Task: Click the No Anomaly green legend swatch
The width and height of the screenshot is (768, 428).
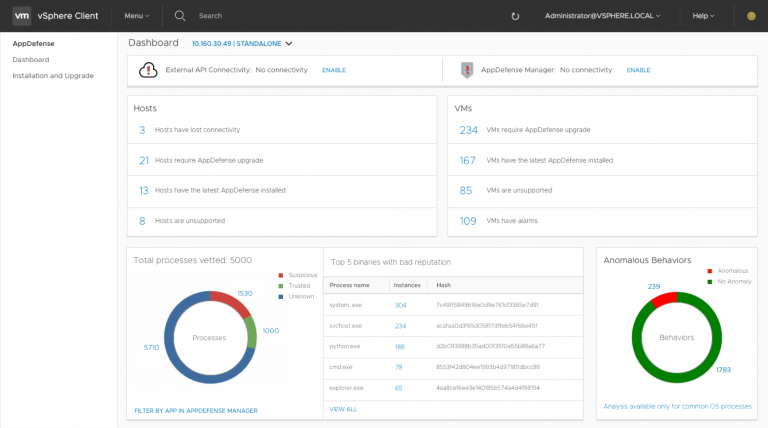Action: tap(710, 282)
